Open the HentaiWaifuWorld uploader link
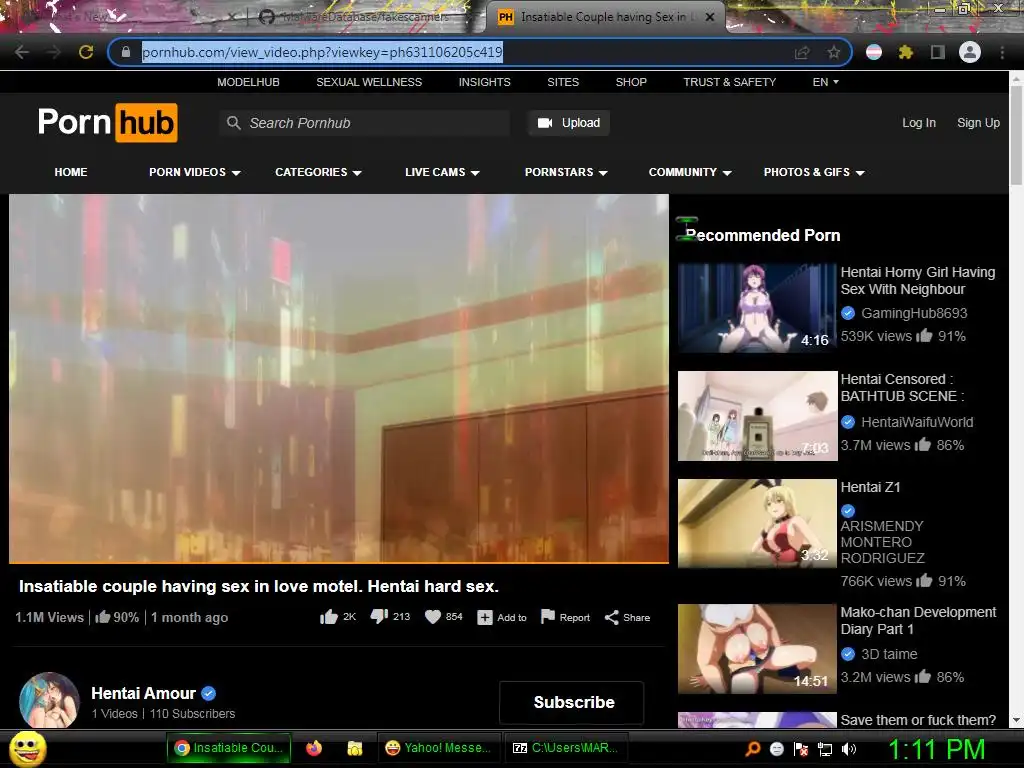Viewport: 1024px width, 768px height. click(x=917, y=423)
